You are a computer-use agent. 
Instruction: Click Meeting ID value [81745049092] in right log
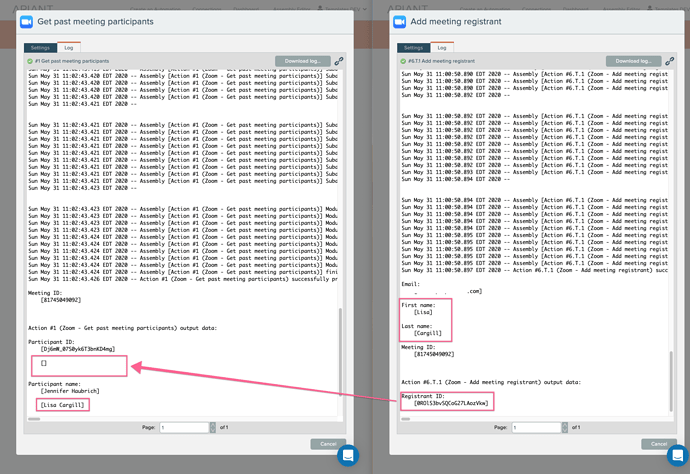pos(434,354)
